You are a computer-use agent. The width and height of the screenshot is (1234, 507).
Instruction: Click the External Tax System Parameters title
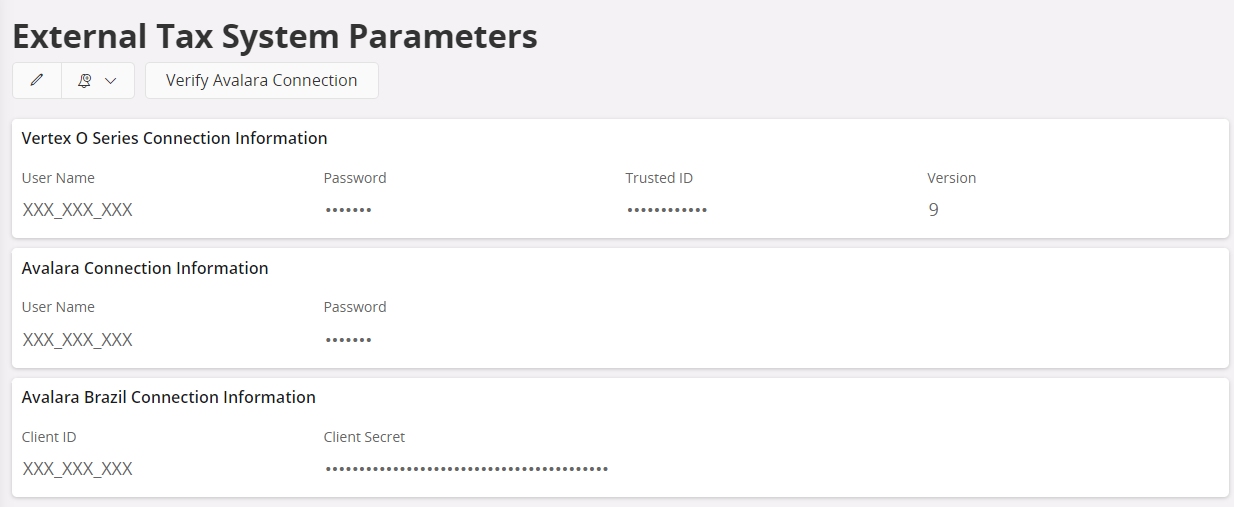(x=275, y=36)
